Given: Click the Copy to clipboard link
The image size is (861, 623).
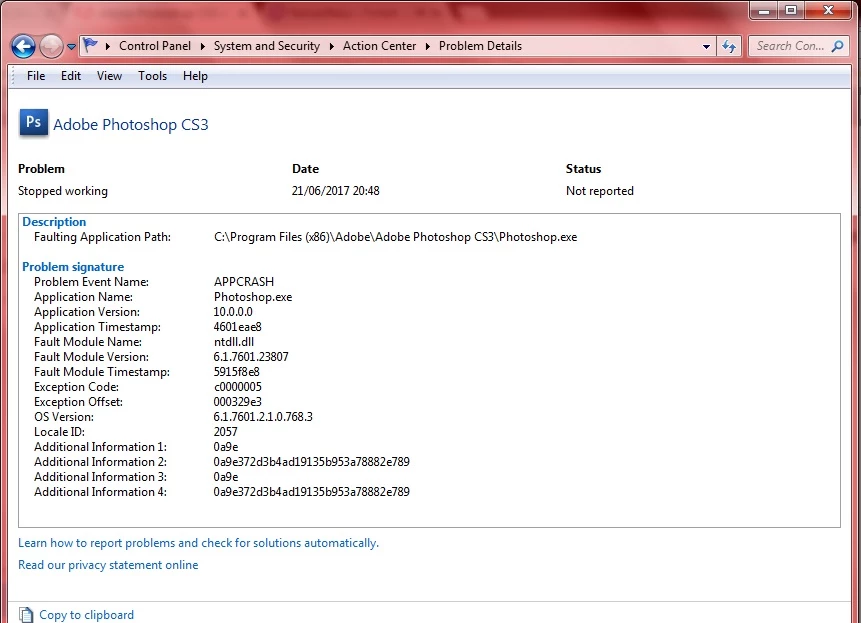Looking at the screenshot, I should click(x=86, y=615).
